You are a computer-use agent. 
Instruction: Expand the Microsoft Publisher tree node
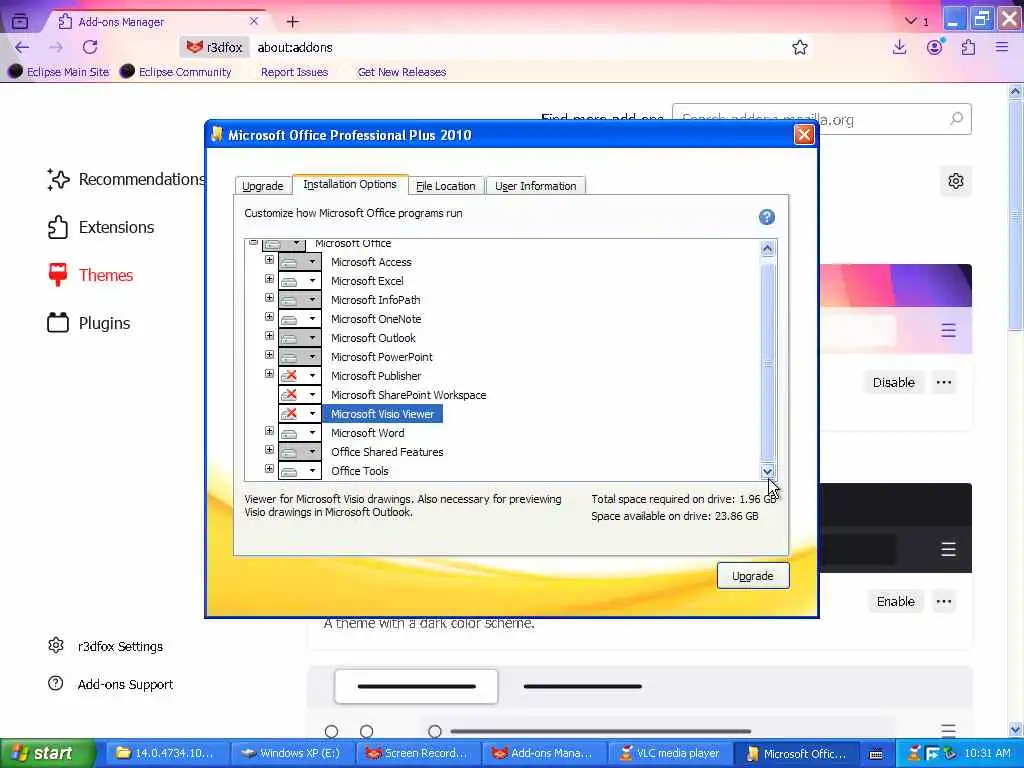[269, 374]
